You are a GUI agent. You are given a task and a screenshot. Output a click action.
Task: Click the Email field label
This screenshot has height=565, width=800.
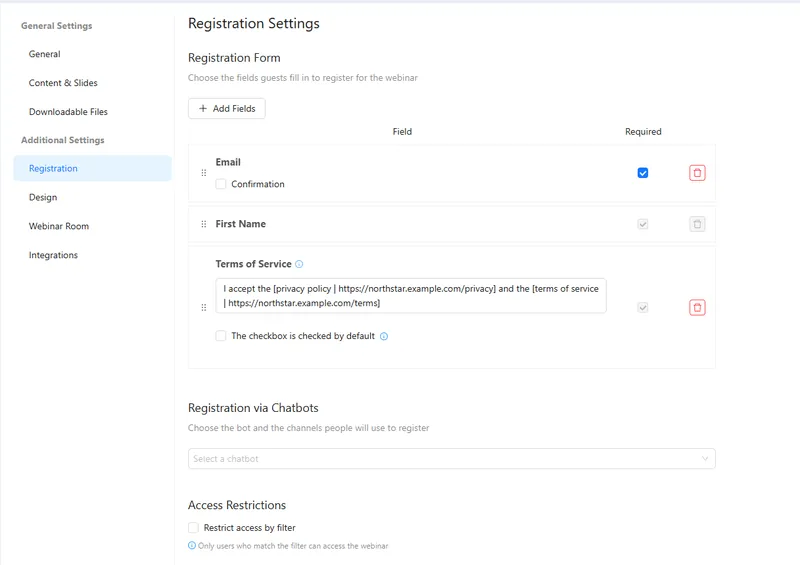click(x=228, y=162)
